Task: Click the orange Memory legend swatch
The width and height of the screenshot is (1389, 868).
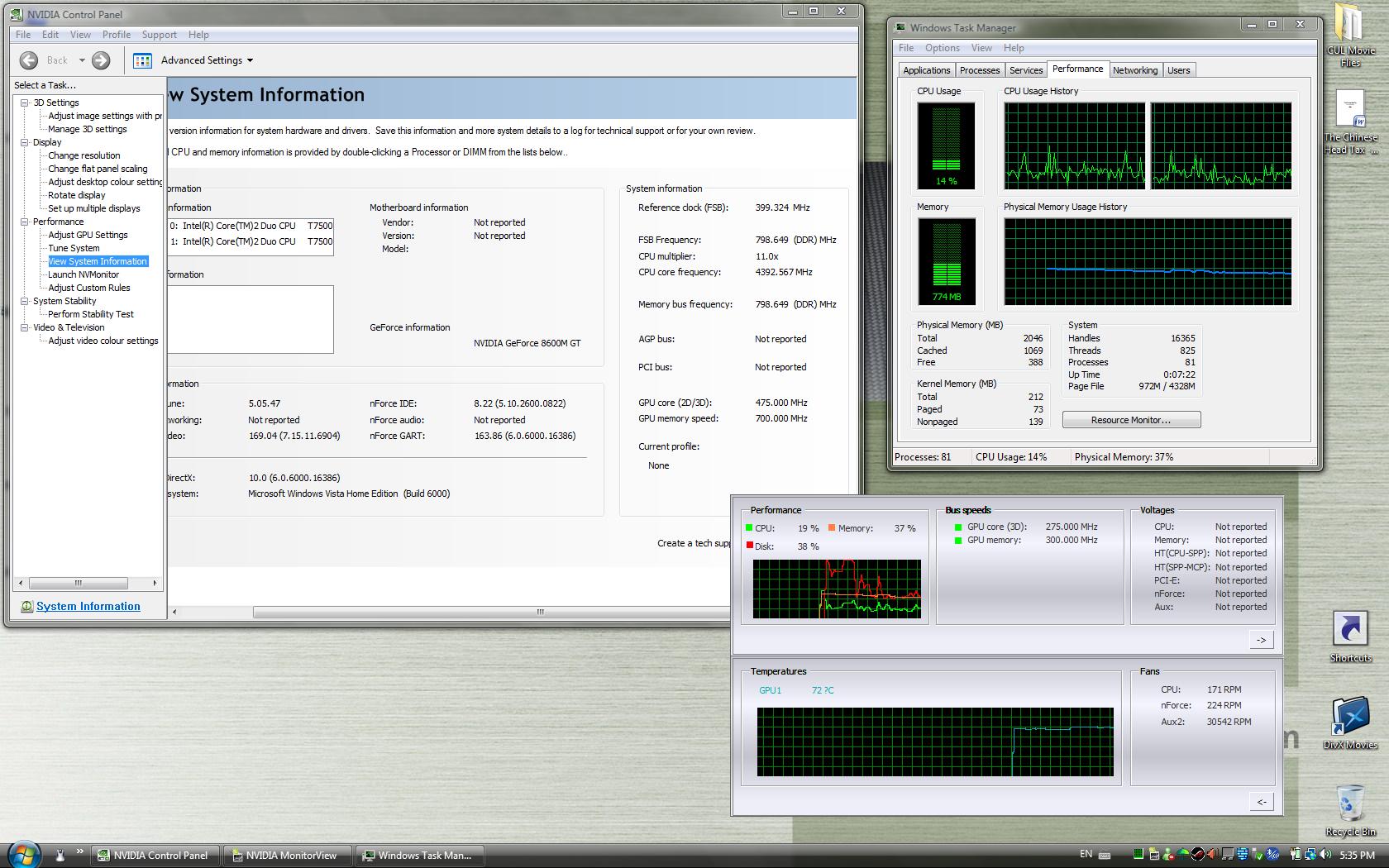Action: [x=832, y=527]
